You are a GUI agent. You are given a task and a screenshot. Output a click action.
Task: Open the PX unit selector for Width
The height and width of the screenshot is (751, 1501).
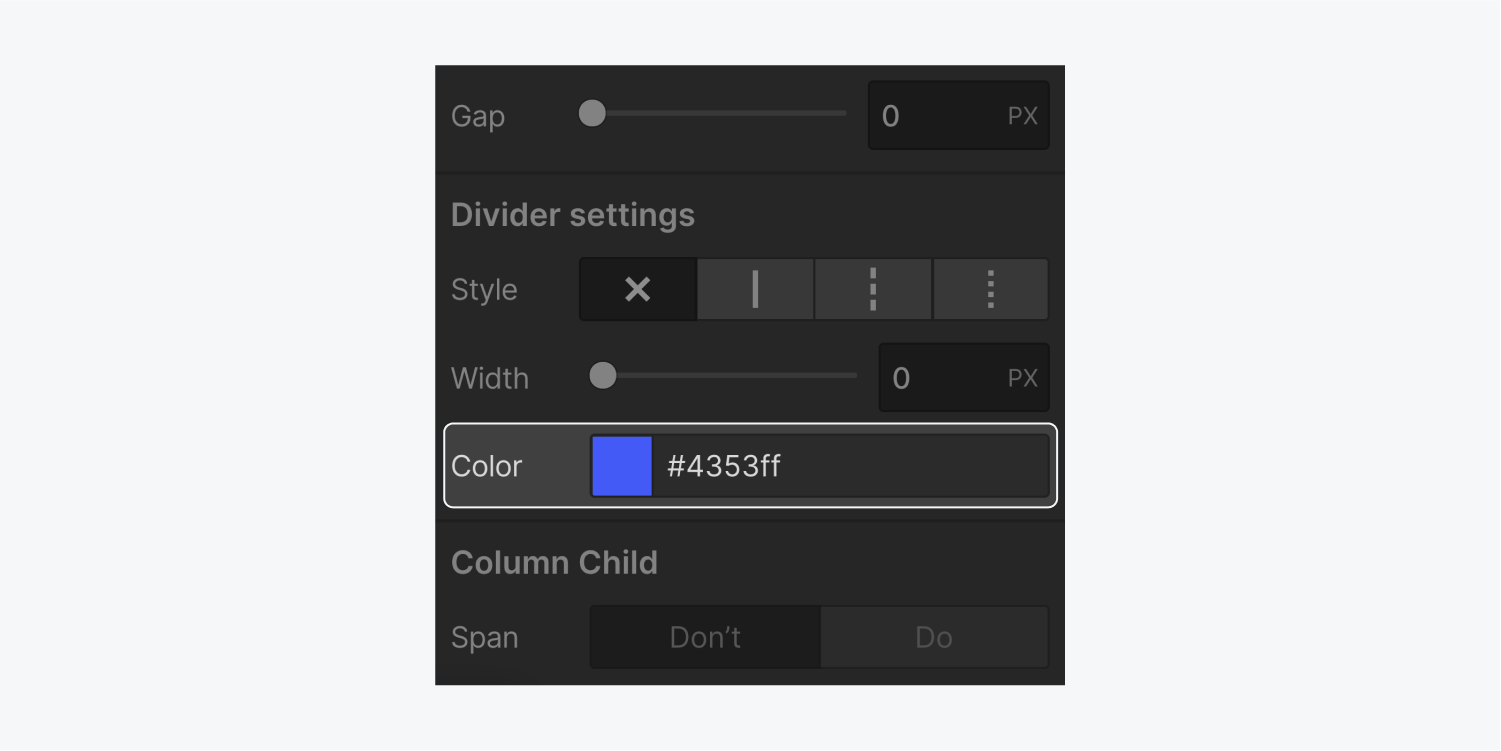(x=1023, y=378)
